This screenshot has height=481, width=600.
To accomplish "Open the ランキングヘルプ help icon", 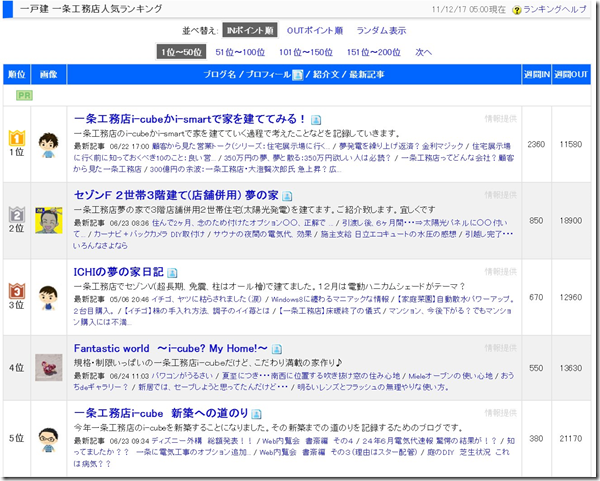I will (x=517, y=10).
